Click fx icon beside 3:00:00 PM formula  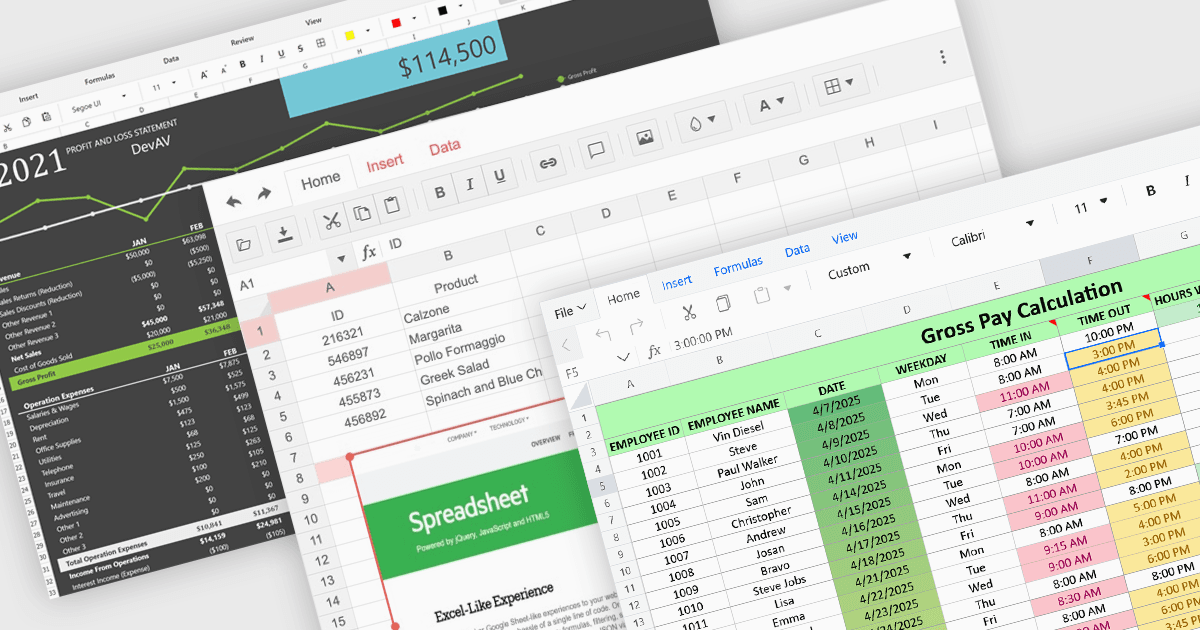click(x=654, y=351)
